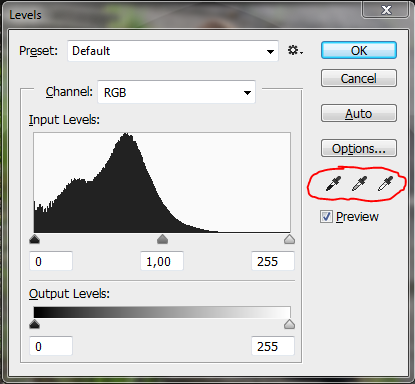Toggle the Preview checkbox
Viewport: 415px width, 384px height.
pyautogui.click(x=326, y=217)
